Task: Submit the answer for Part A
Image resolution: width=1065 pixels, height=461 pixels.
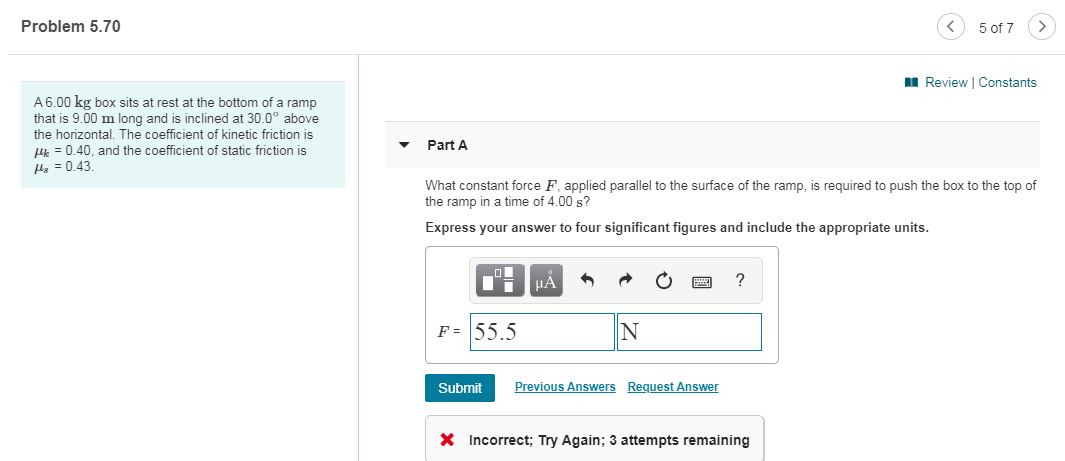Action: pos(460,388)
